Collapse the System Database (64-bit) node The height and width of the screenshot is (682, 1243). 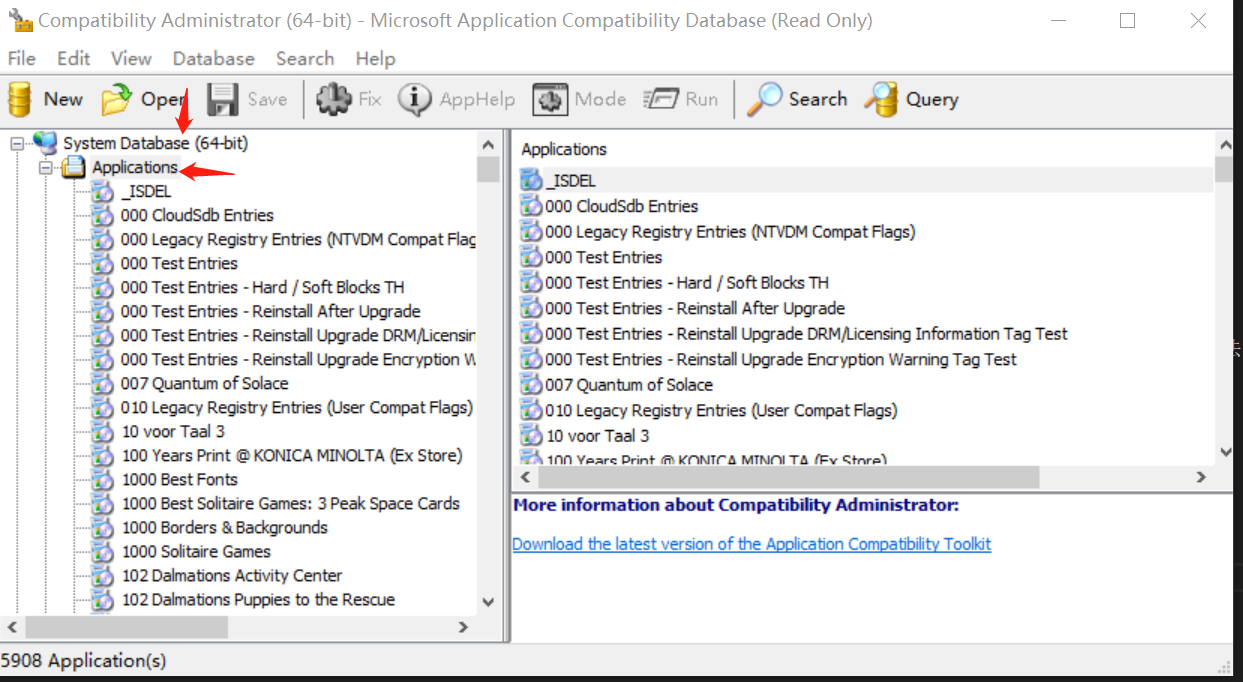point(16,144)
